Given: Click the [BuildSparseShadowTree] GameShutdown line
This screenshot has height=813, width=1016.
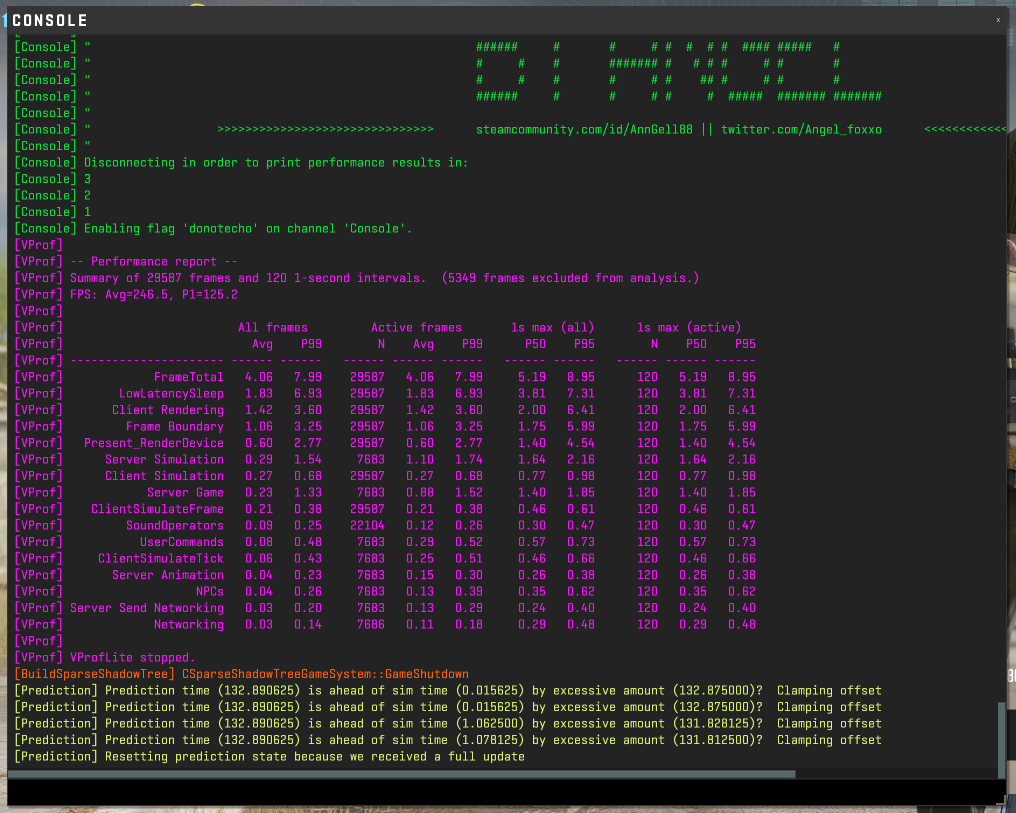Looking at the screenshot, I should pos(241,674).
